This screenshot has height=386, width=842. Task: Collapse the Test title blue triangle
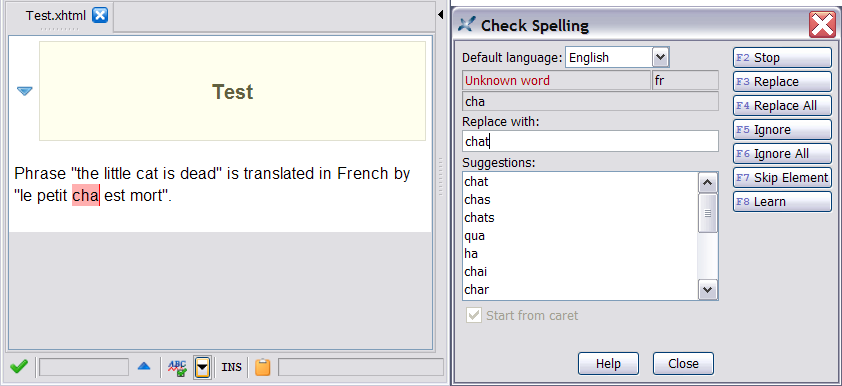click(25, 91)
